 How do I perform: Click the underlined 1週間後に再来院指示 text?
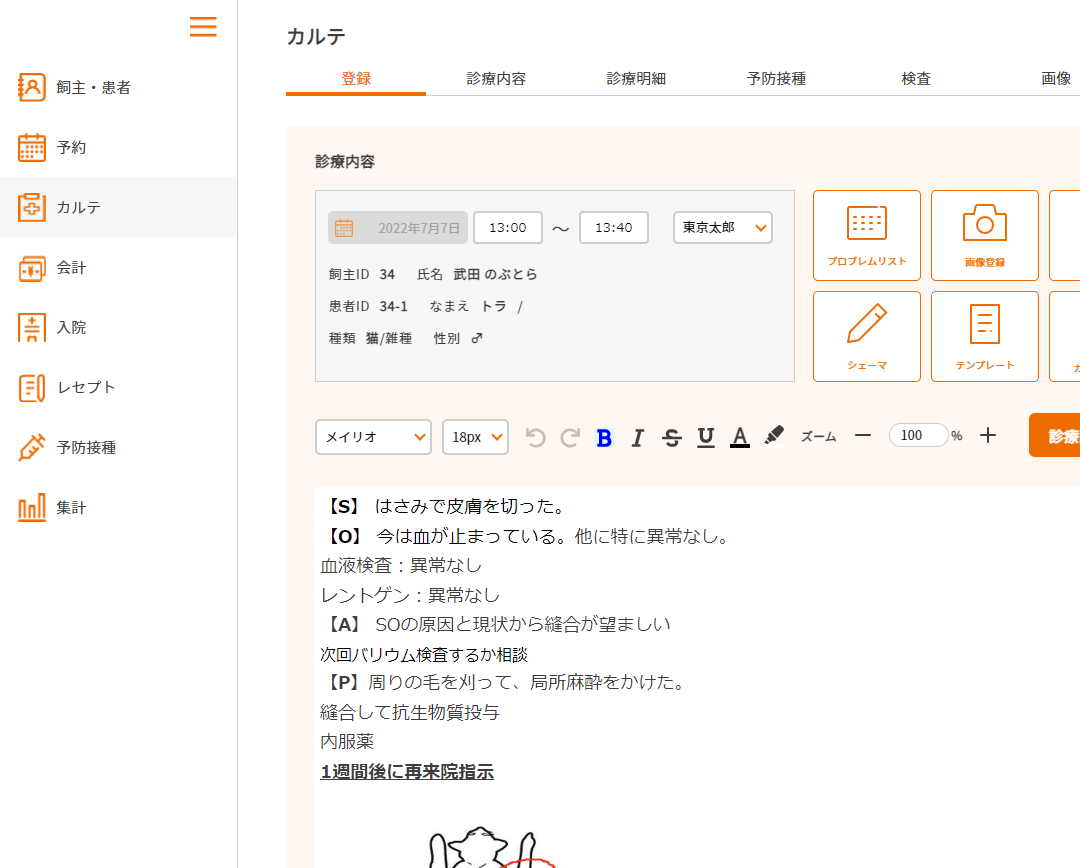[x=407, y=772]
